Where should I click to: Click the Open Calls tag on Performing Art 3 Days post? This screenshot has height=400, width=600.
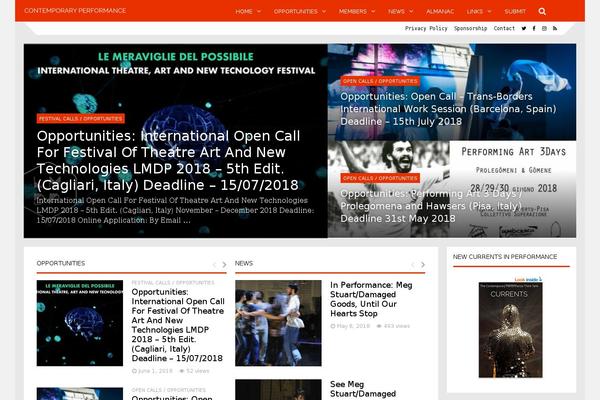(x=380, y=178)
